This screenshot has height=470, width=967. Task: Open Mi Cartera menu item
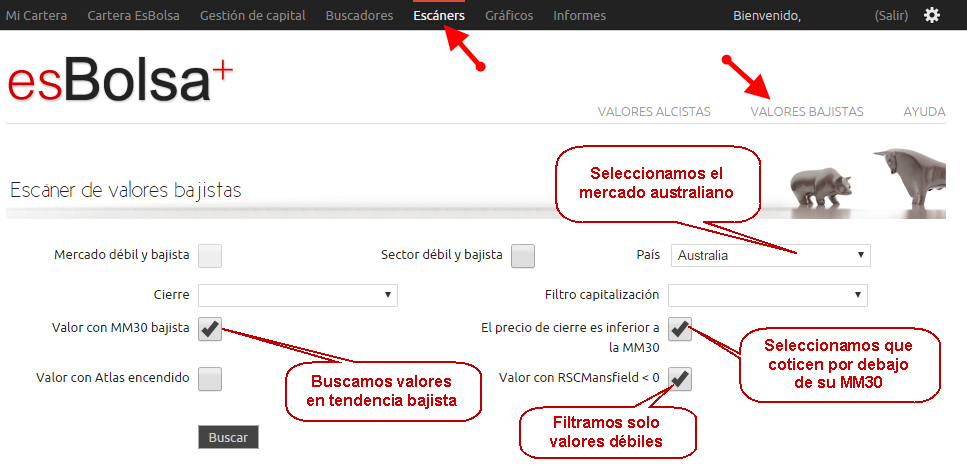[36, 15]
